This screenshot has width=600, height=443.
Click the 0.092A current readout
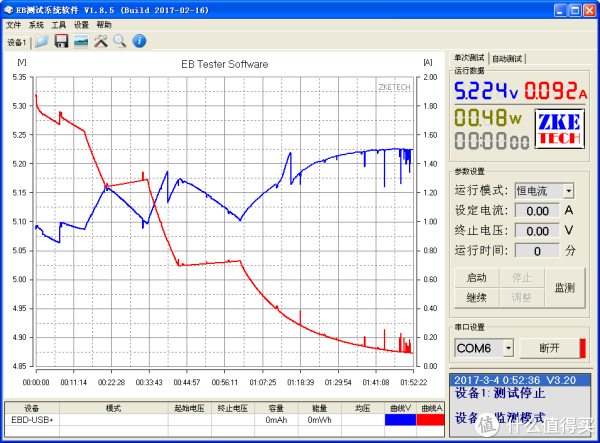(556, 91)
